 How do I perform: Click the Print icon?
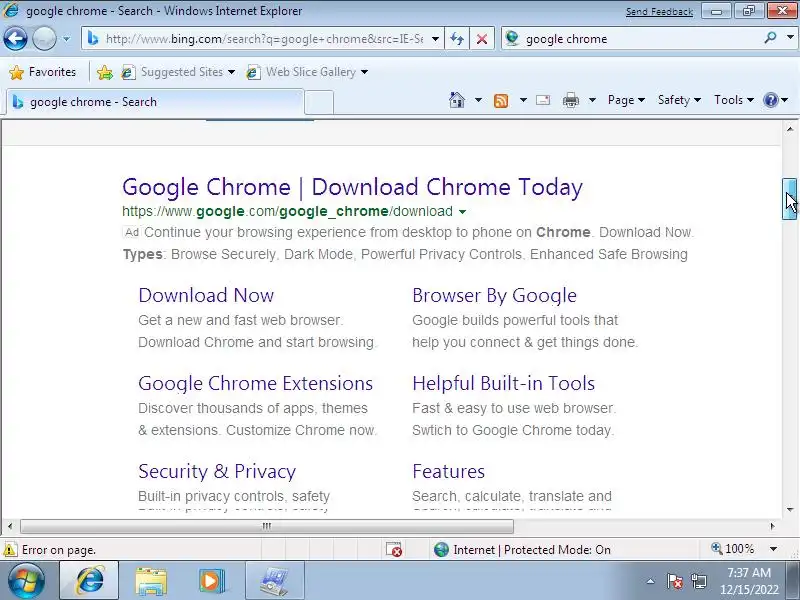pyautogui.click(x=570, y=100)
